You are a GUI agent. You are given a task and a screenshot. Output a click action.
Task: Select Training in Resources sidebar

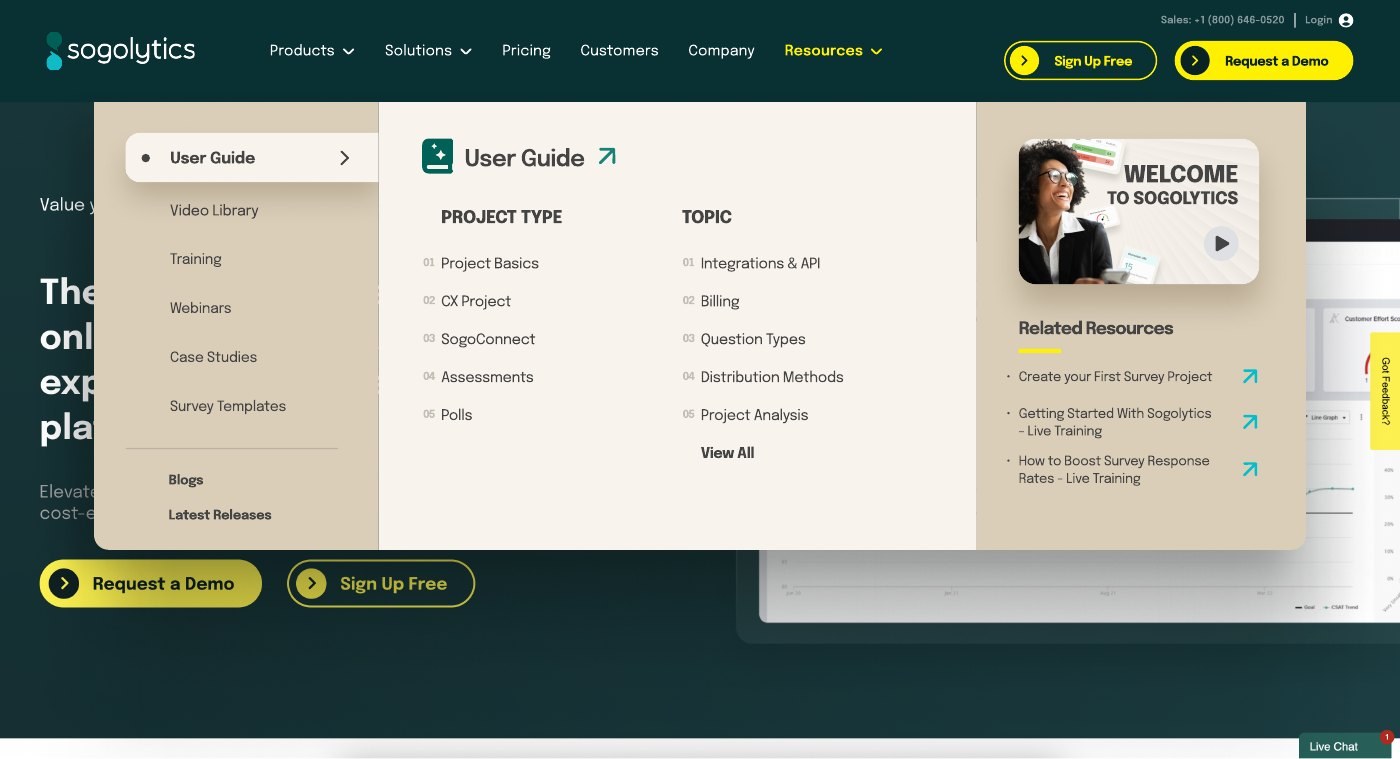(196, 259)
